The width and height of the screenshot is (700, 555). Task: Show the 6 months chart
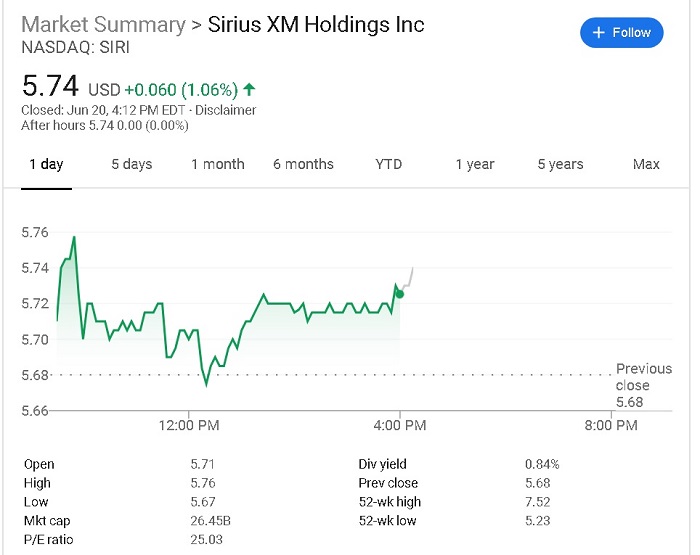pyautogui.click(x=304, y=164)
